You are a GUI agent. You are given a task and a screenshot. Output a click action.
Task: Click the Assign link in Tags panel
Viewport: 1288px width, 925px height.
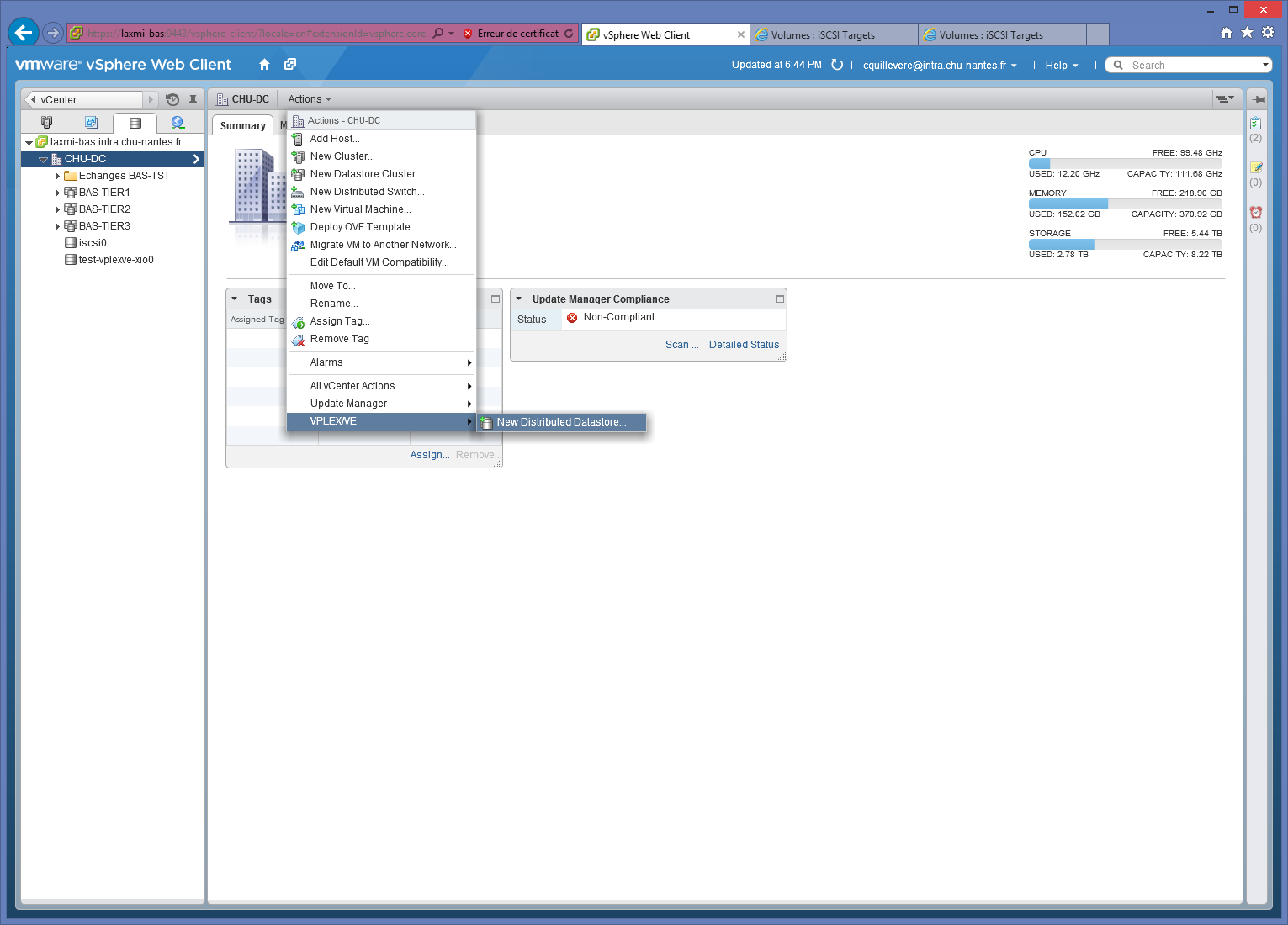(429, 455)
